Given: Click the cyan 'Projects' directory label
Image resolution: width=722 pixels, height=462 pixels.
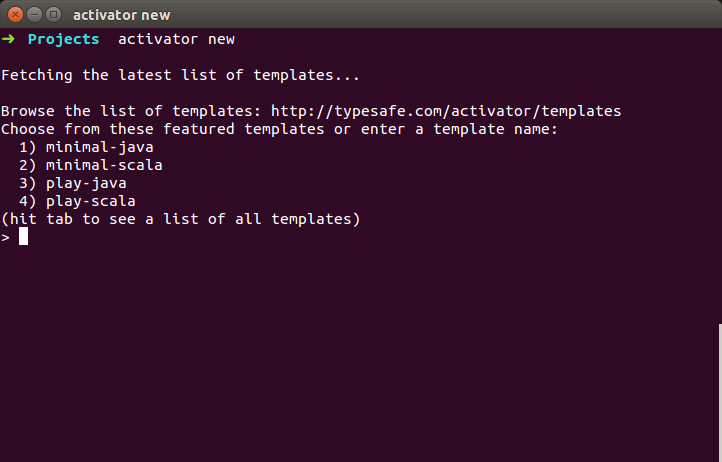Looking at the screenshot, I should 64,40.
